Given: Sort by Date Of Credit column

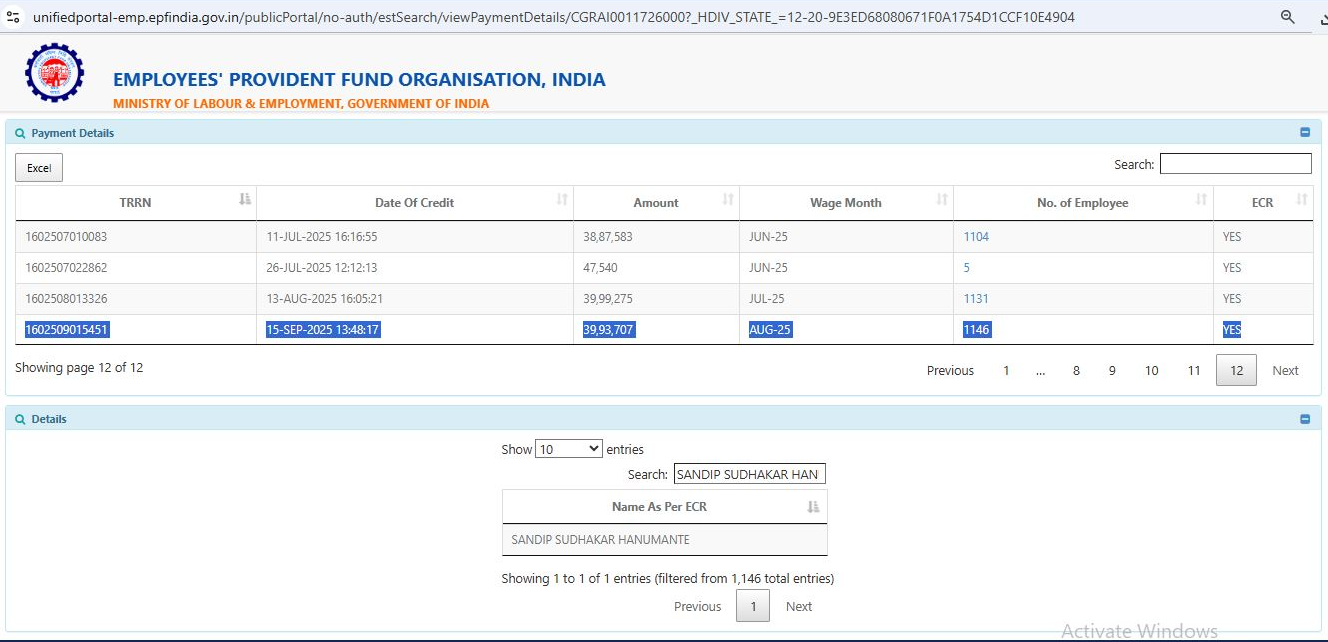Looking at the screenshot, I should coord(414,202).
